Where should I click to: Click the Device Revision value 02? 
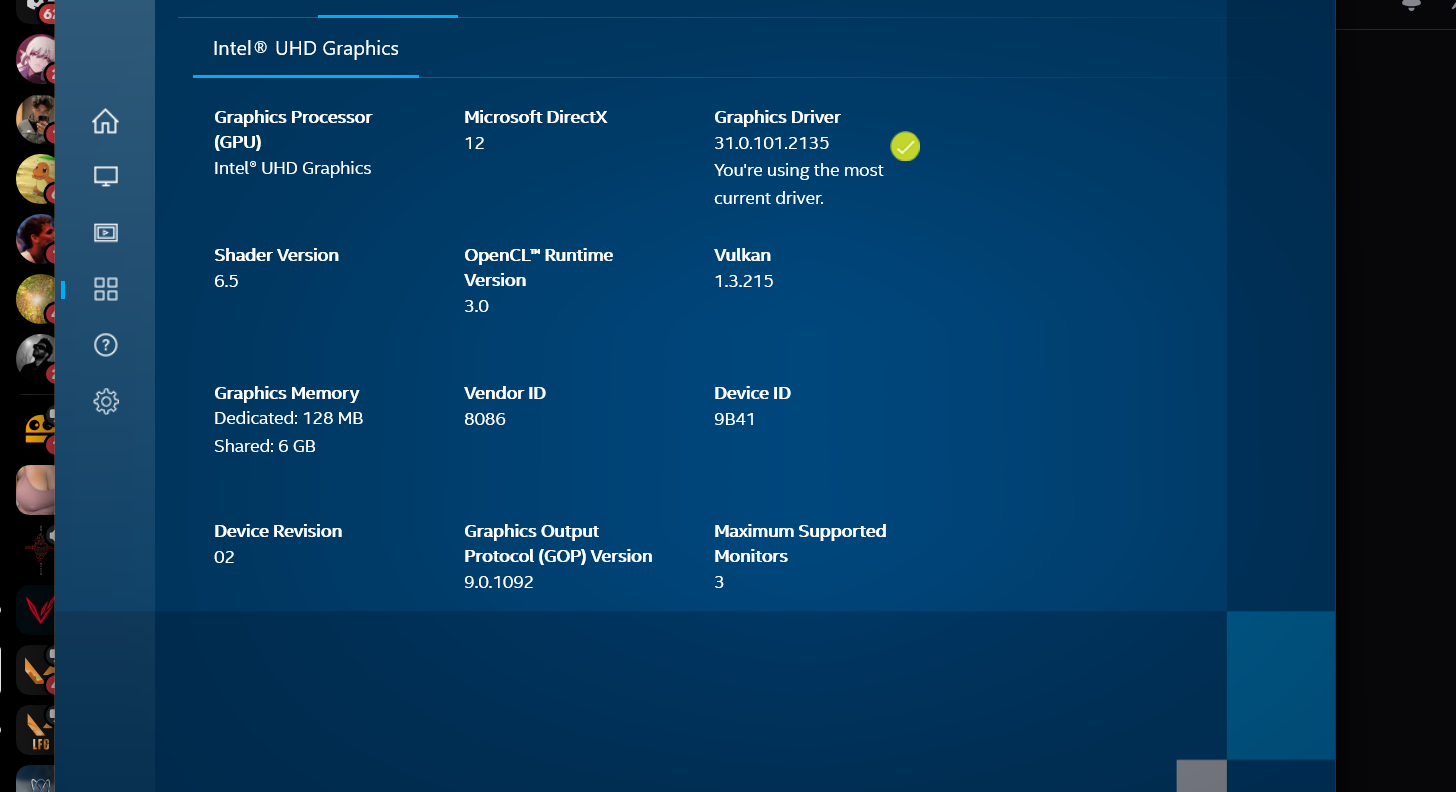224,557
